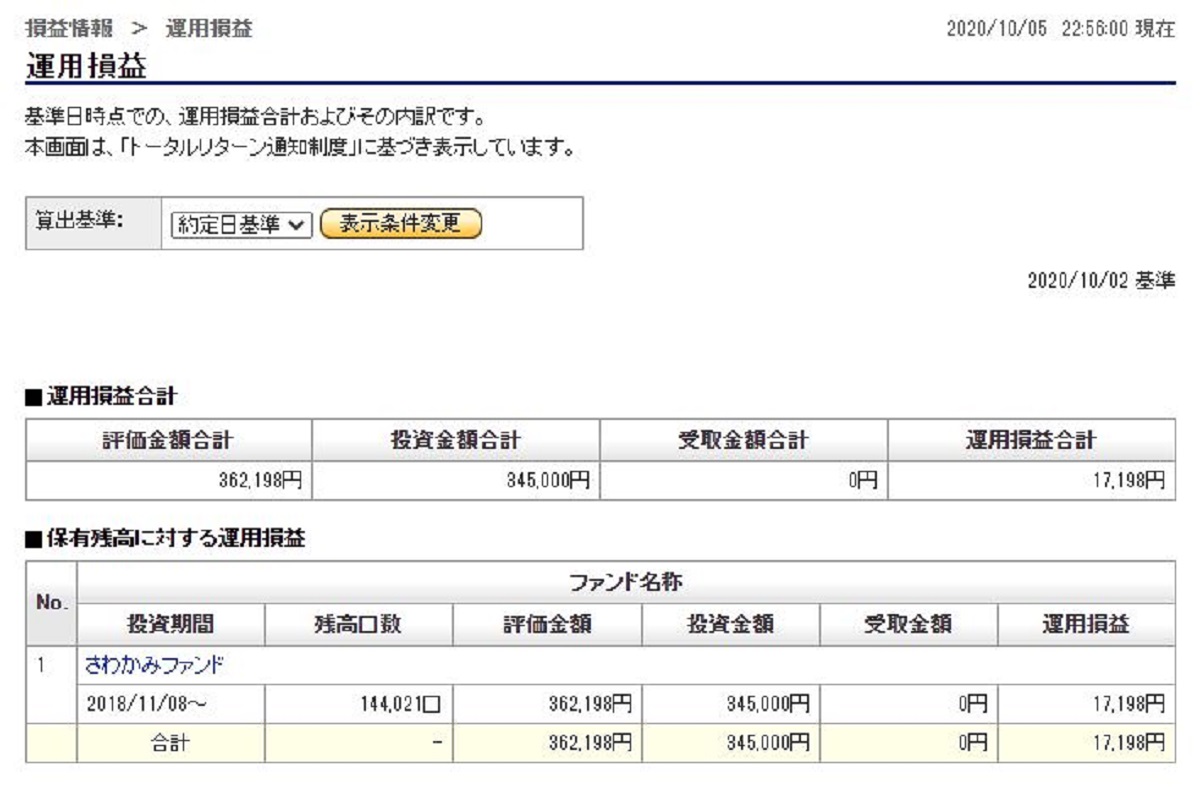
Task: Click the 投資金額 column header in holdings table
Action: (730, 625)
